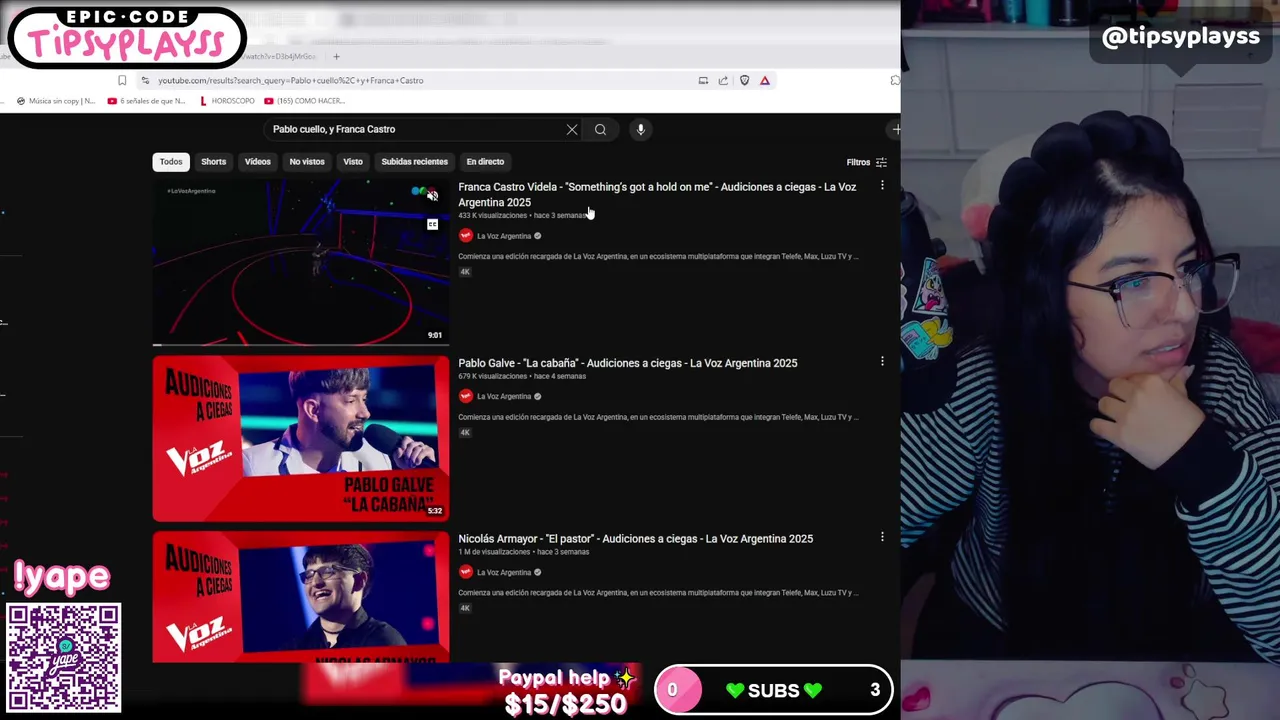Open Nicolás Armayor El pastor title link
Screen dimensions: 1280x720
tap(635, 538)
